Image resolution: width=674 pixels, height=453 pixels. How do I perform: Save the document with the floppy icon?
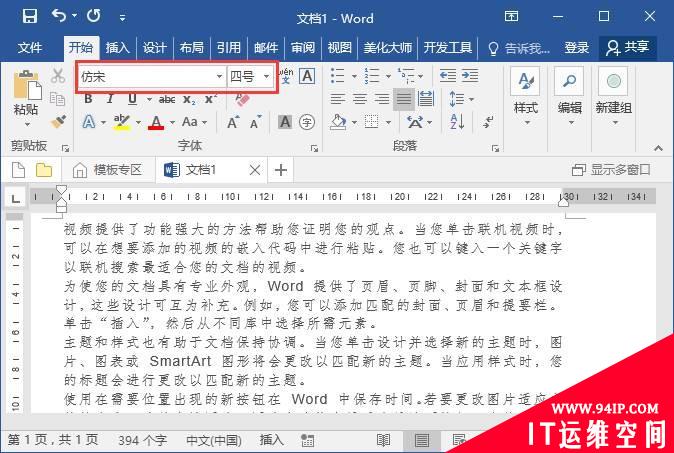(30, 17)
